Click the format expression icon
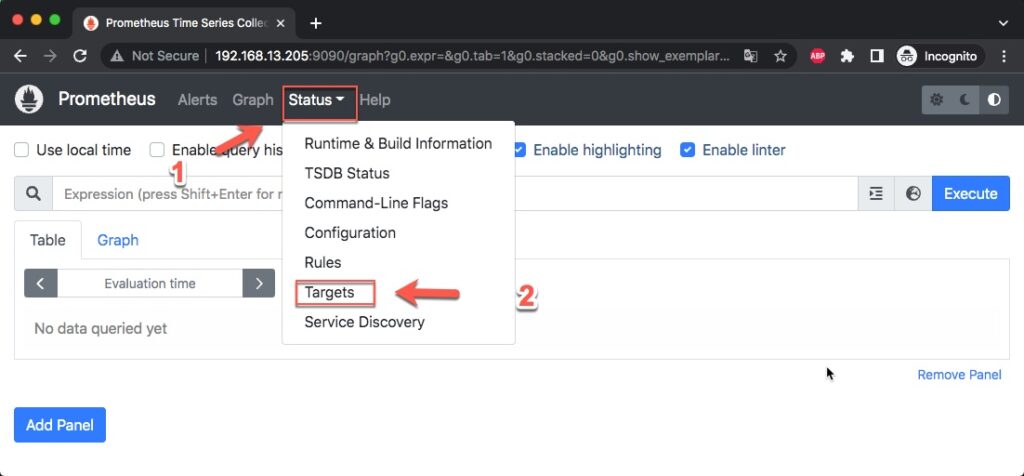The height and width of the screenshot is (476, 1024). [x=876, y=193]
